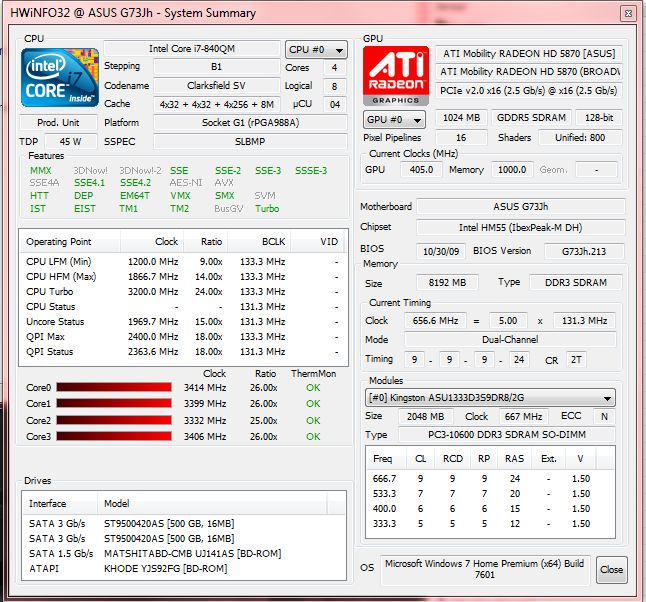Select the Intel Core i7-840QM name field
This screenshot has height=602, width=646.
click(x=192, y=49)
